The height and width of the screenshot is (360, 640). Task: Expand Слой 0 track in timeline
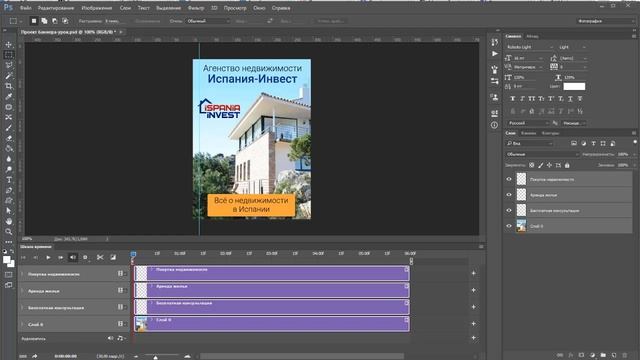pyautogui.click(x=22, y=324)
